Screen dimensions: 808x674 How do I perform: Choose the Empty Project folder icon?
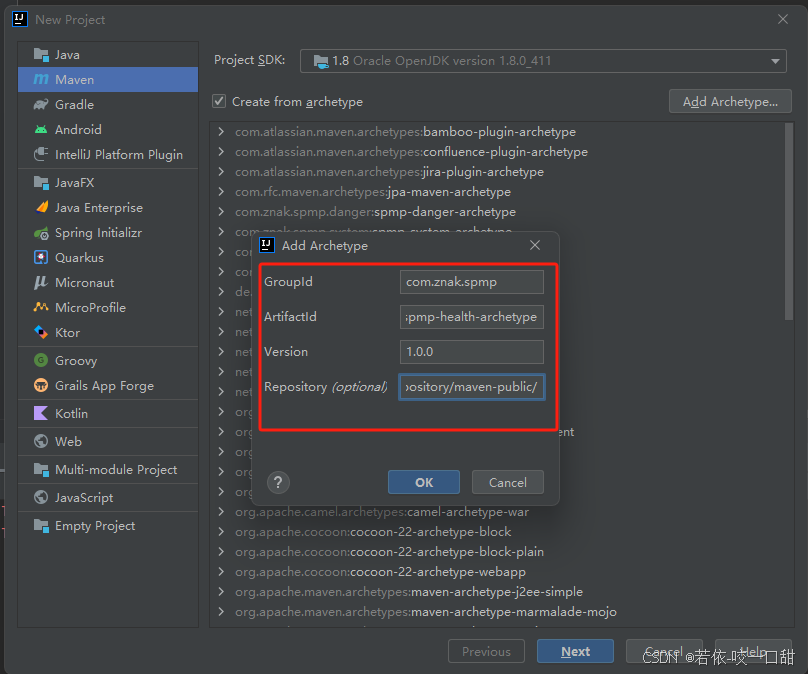click(41, 526)
